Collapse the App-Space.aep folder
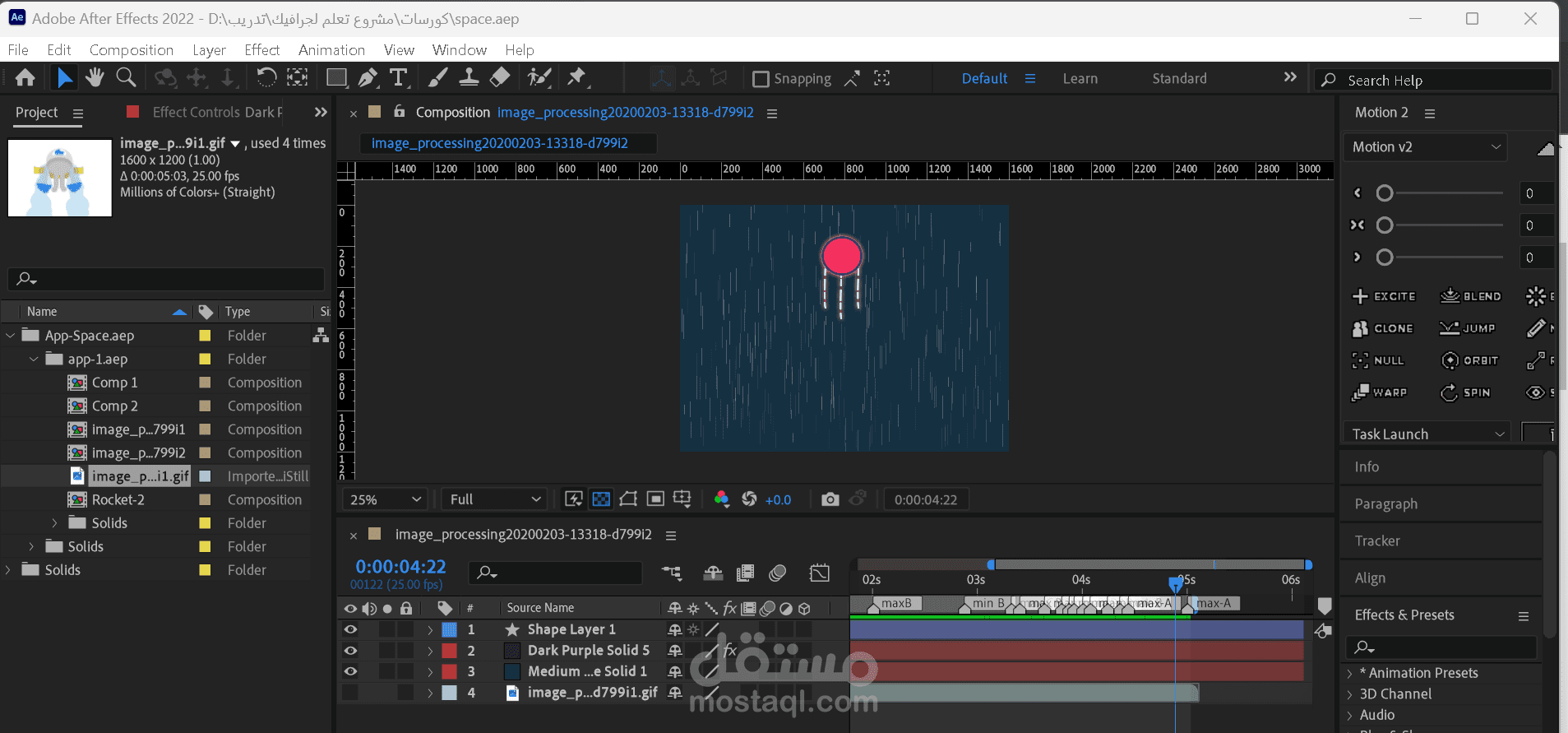Screen dimensions: 1568x733 10,336
